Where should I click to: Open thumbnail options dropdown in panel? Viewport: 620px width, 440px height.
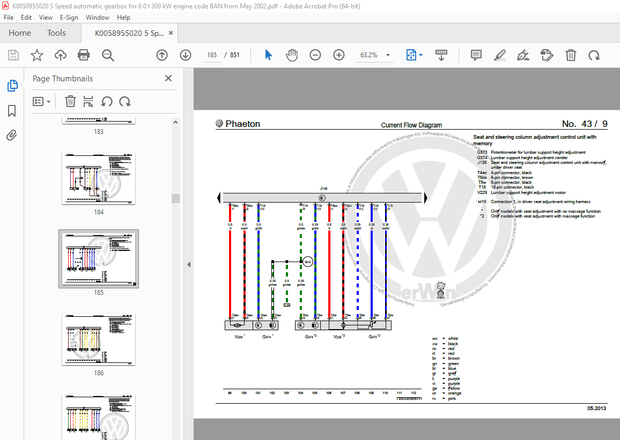point(41,101)
